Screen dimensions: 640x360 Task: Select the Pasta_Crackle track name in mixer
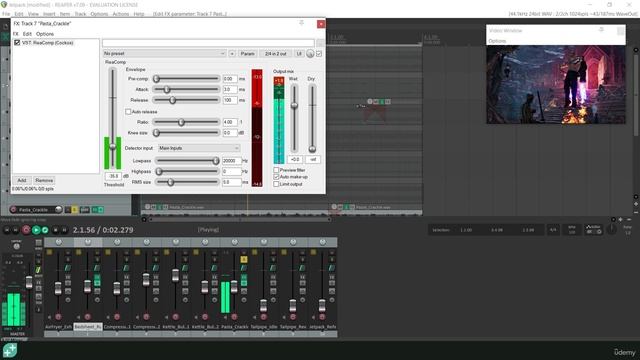(234, 327)
